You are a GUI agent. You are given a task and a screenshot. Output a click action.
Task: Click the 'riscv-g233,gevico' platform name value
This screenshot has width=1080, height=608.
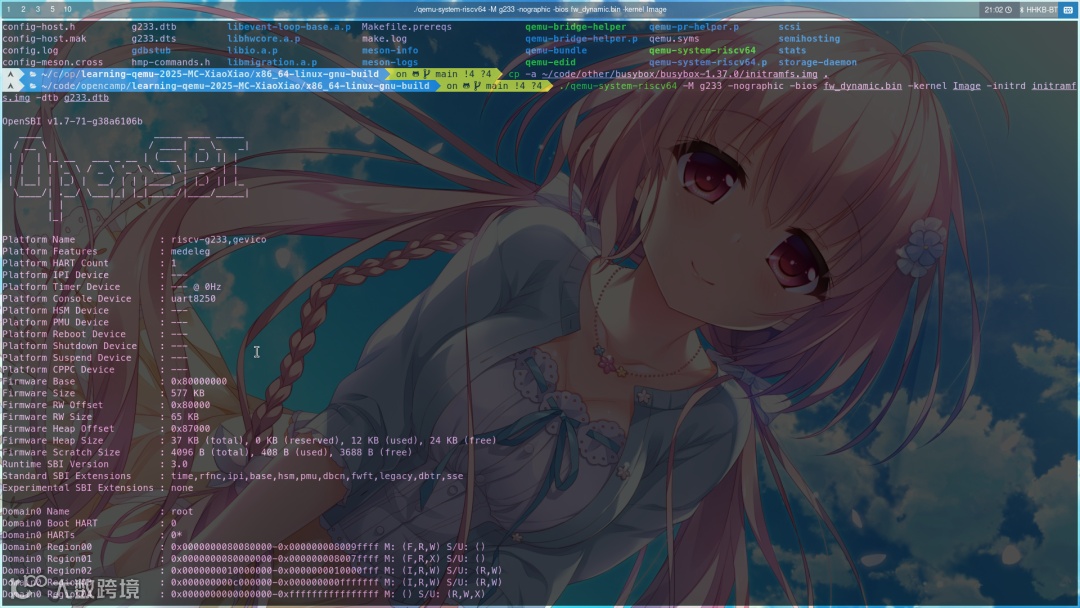pyautogui.click(x=218, y=240)
